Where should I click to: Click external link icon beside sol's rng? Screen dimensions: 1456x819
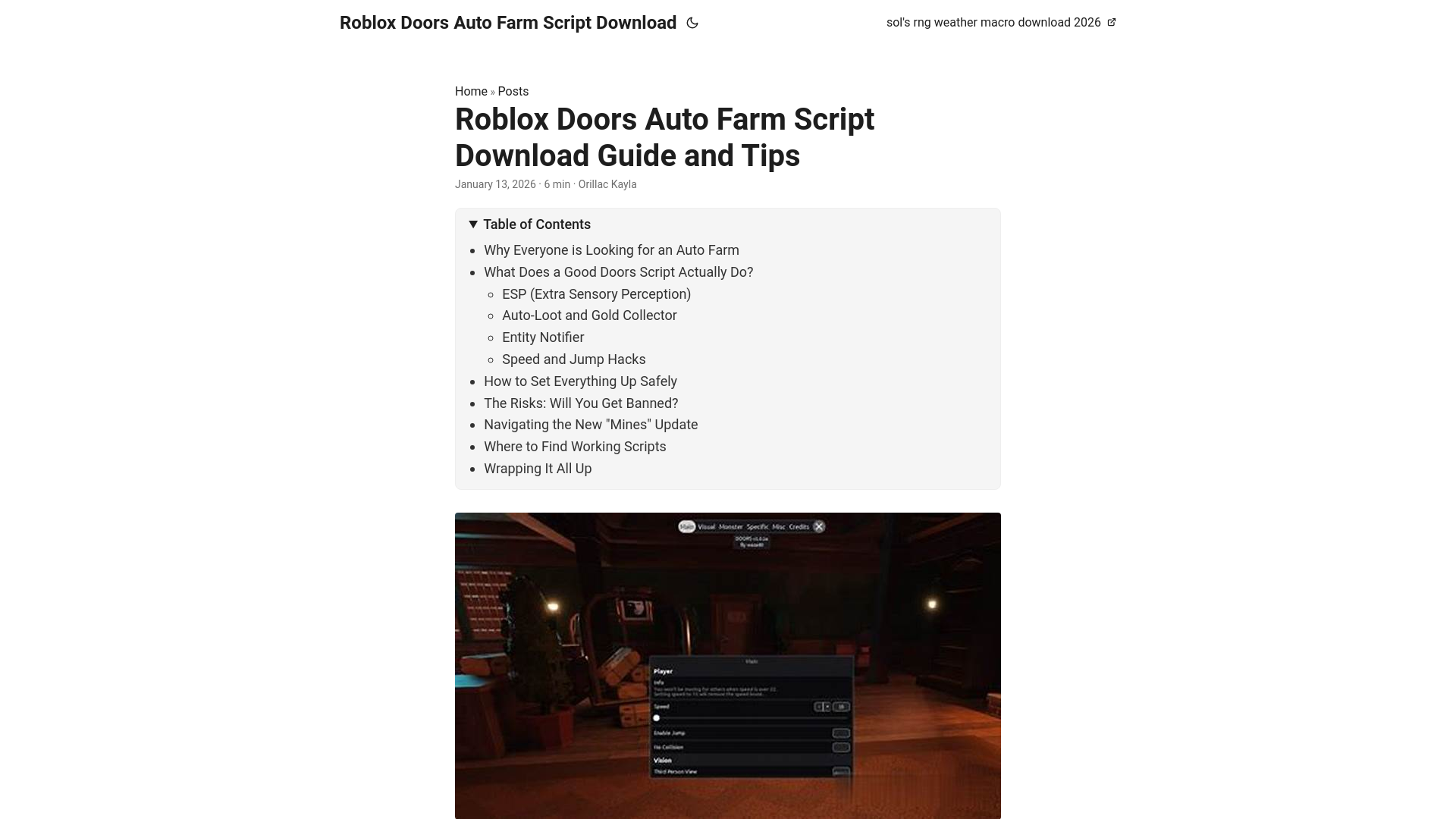pyautogui.click(x=1112, y=23)
